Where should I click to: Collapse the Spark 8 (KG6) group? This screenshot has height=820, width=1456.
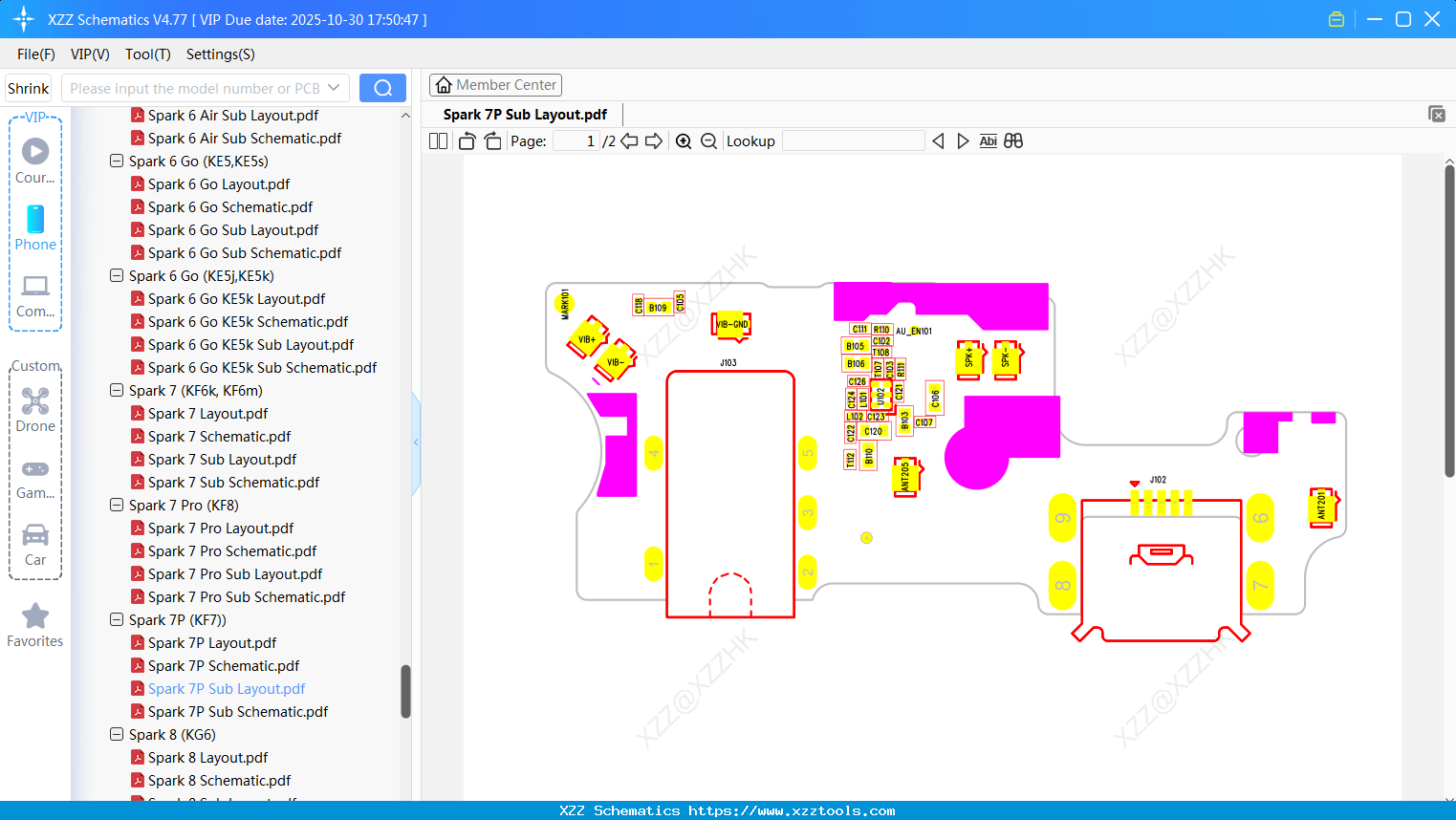pyautogui.click(x=116, y=734)
